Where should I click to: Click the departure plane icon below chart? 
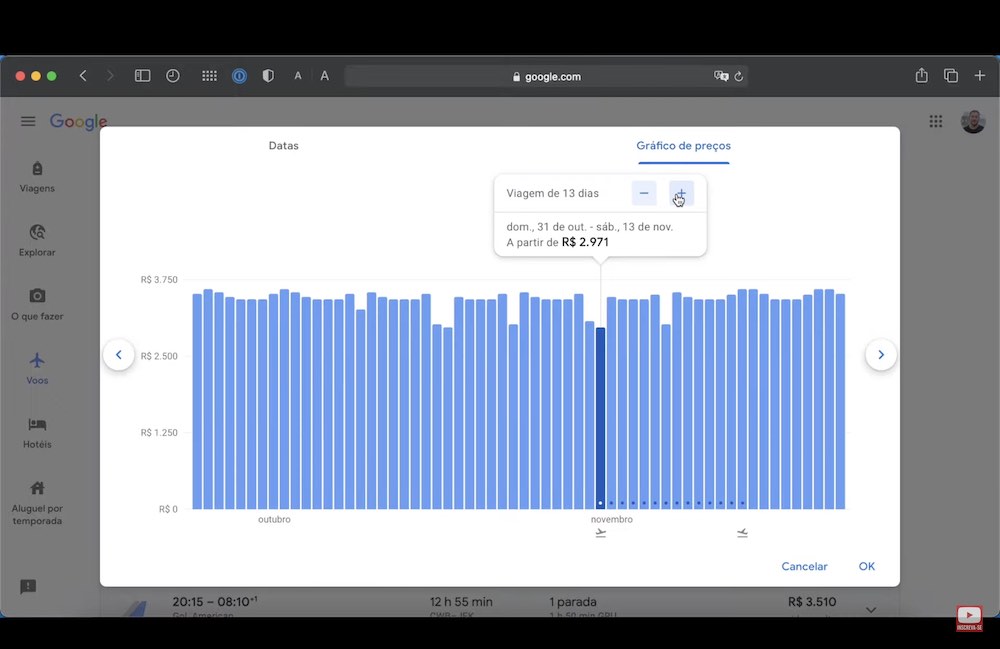[601, 533]
